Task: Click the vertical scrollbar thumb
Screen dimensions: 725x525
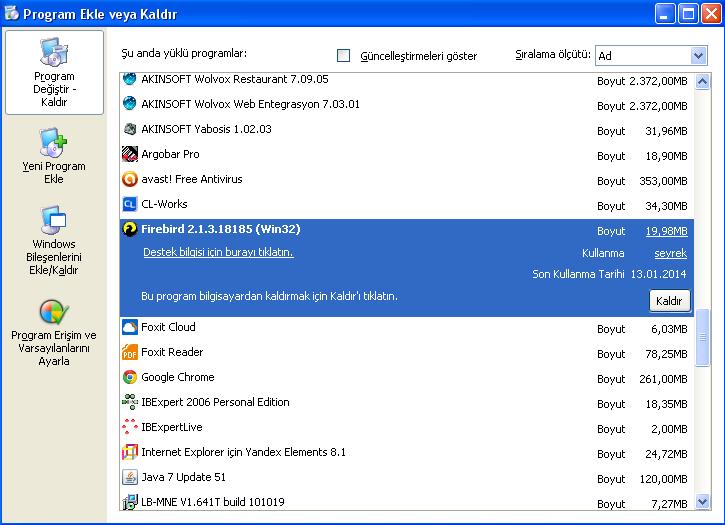Action: coord(702,337)
